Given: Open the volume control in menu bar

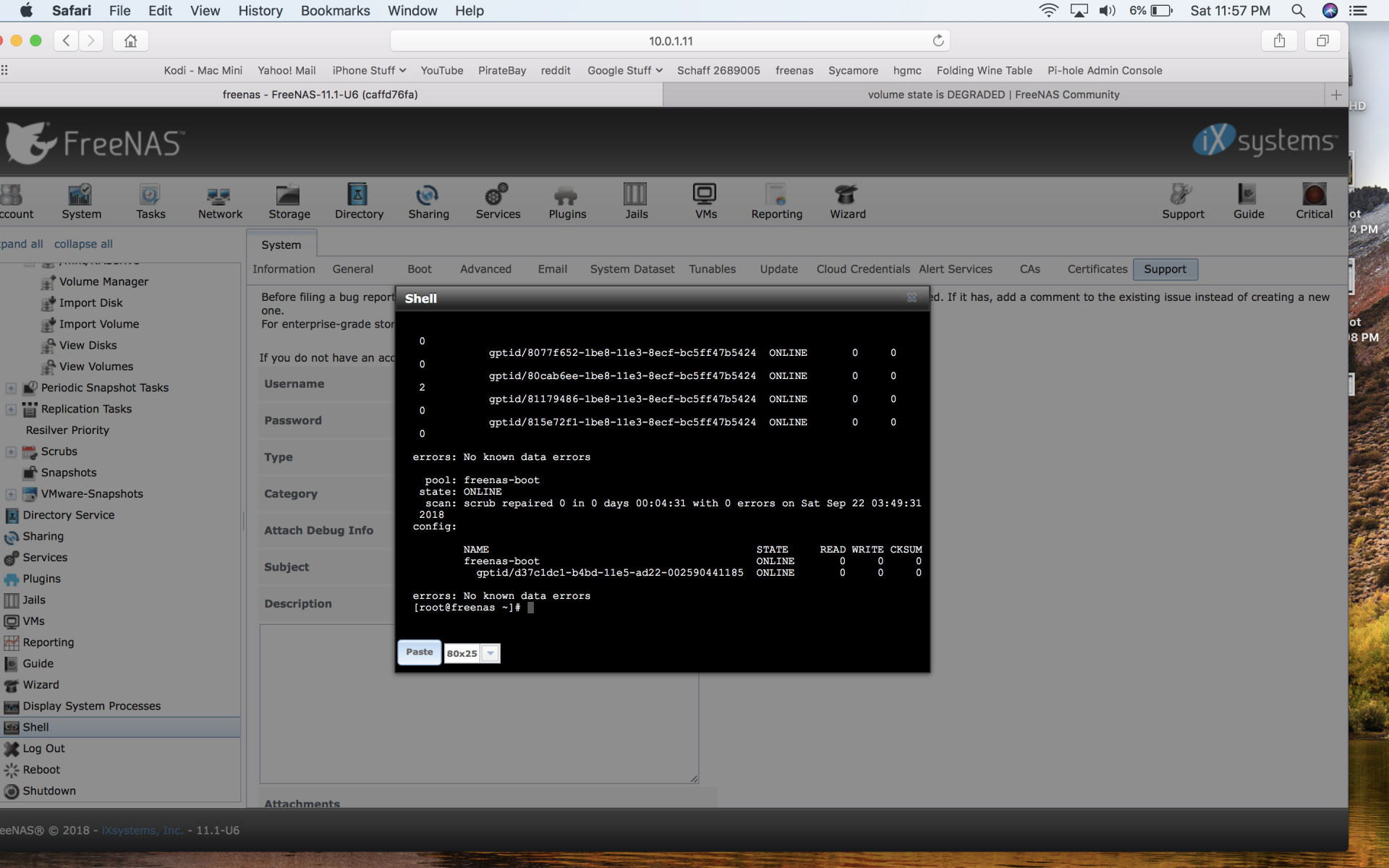Looking at the screenshot, I should pyautogui.click(x=1107, y=11).
